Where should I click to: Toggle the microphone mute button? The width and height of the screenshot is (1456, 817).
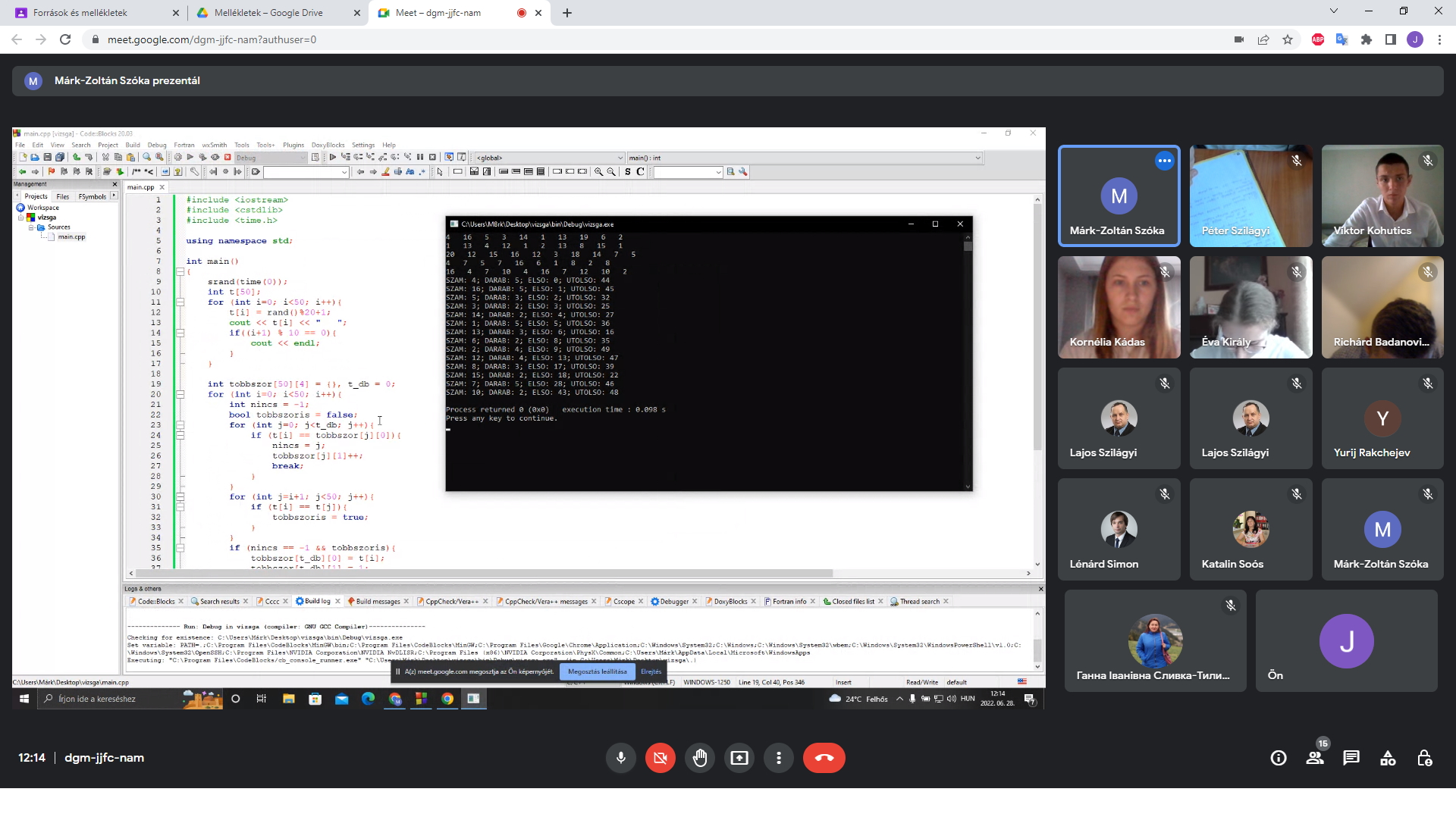point(621,758)
